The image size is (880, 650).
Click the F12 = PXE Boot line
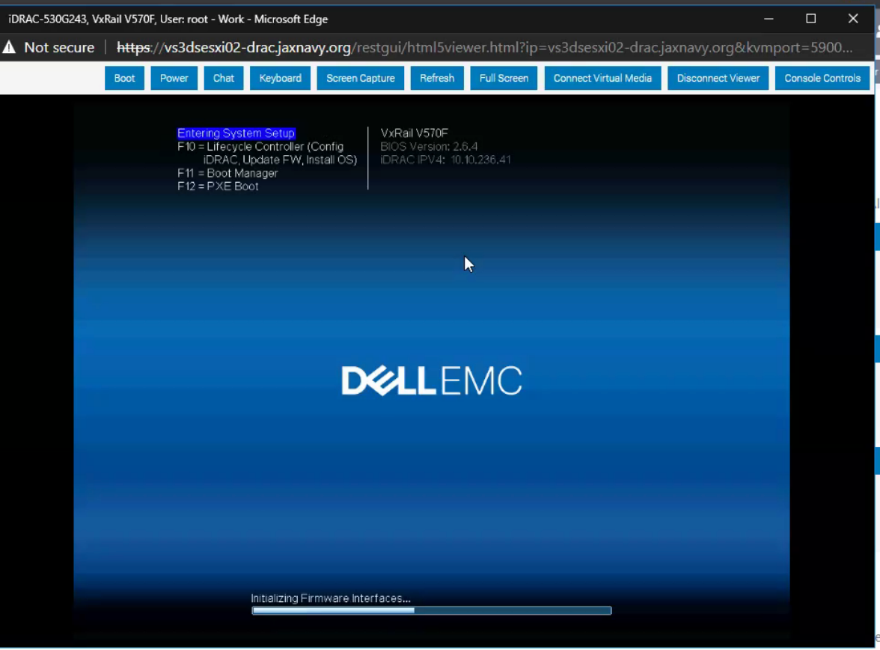(x=218, y=186)
